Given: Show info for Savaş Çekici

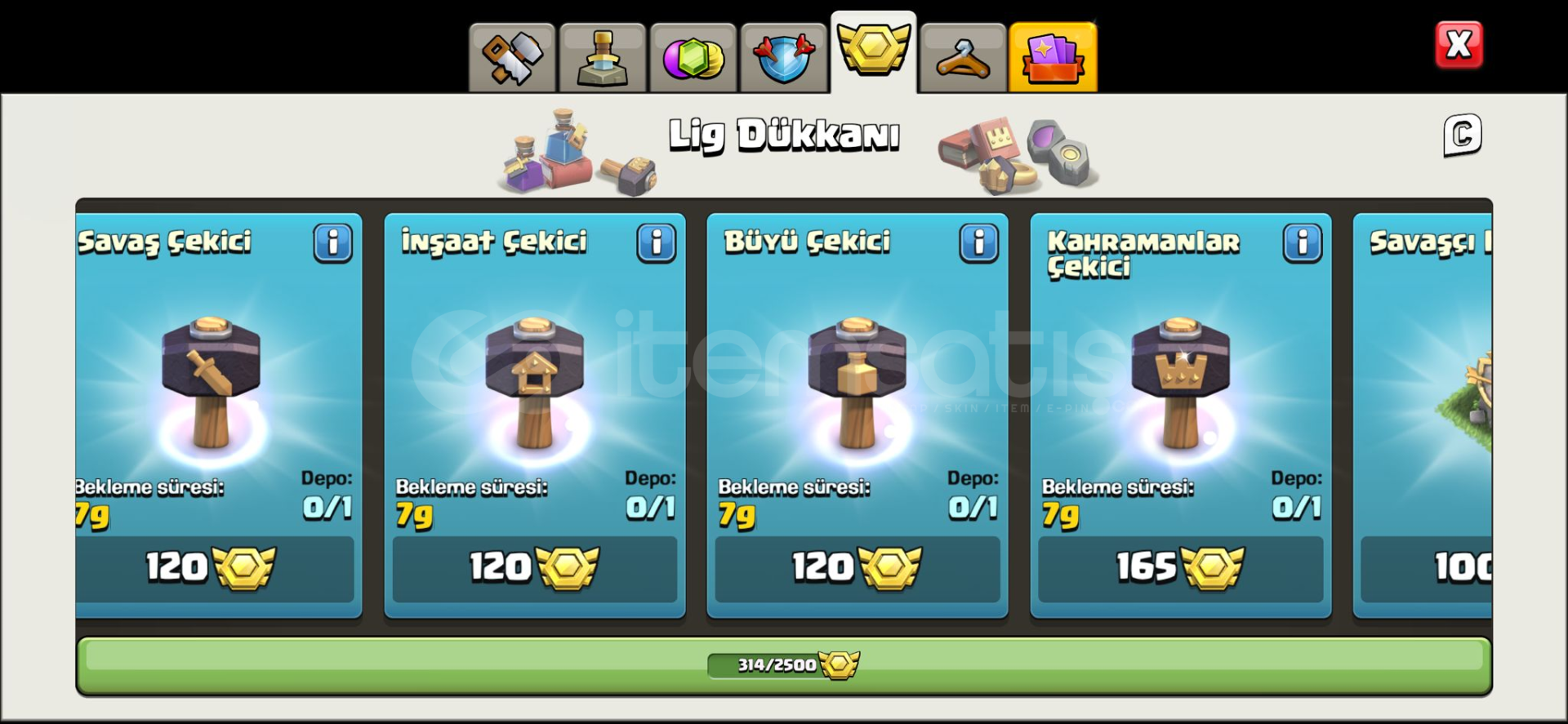Looking at the screenshot, I should tap(332, 243).
